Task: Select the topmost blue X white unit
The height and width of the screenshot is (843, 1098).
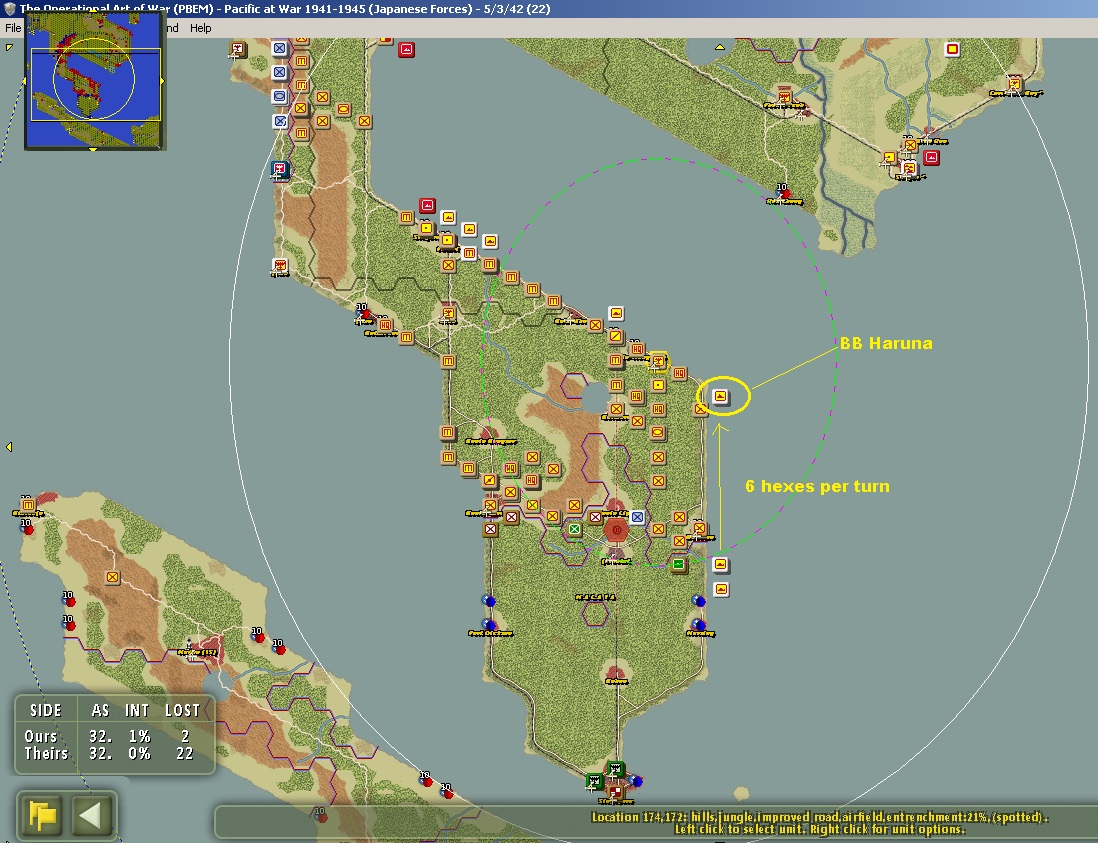Action: tap(279, 48)
